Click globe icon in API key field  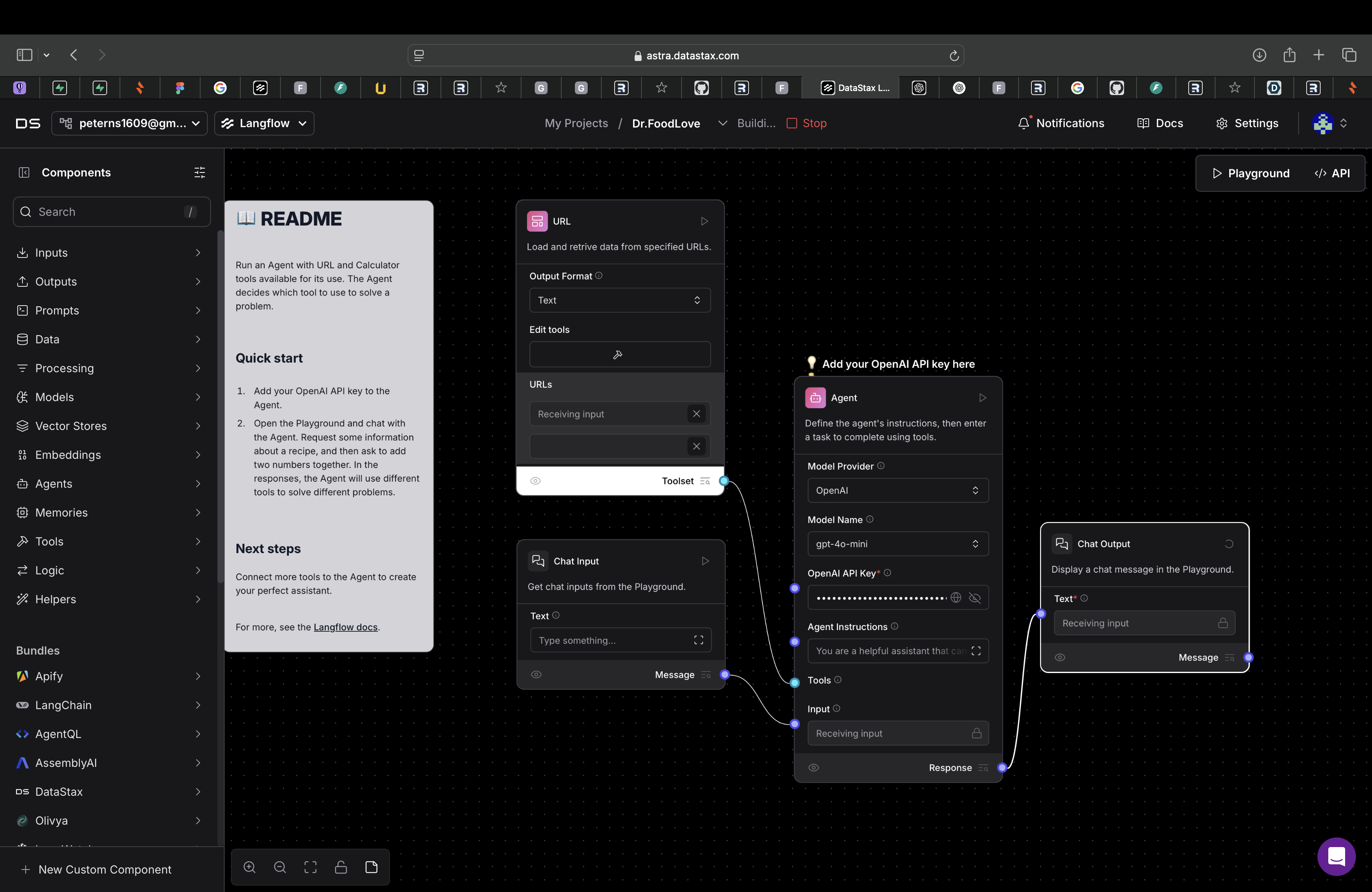click(956, 598)
